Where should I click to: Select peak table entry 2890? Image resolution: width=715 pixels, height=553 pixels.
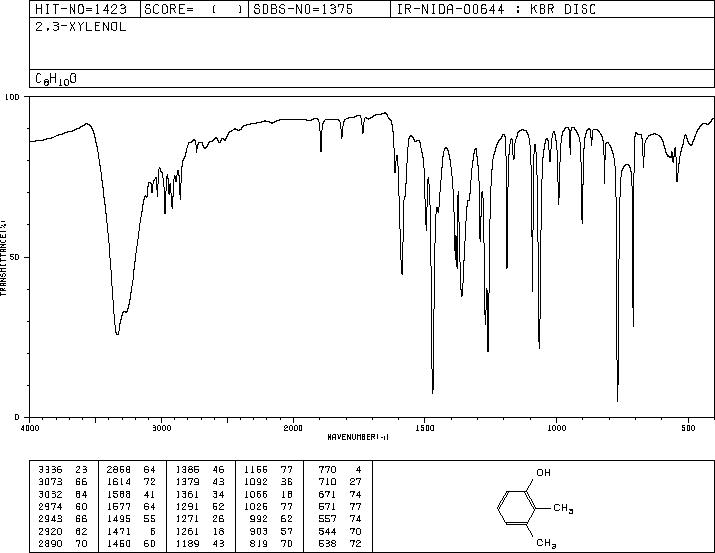point(49,544)
